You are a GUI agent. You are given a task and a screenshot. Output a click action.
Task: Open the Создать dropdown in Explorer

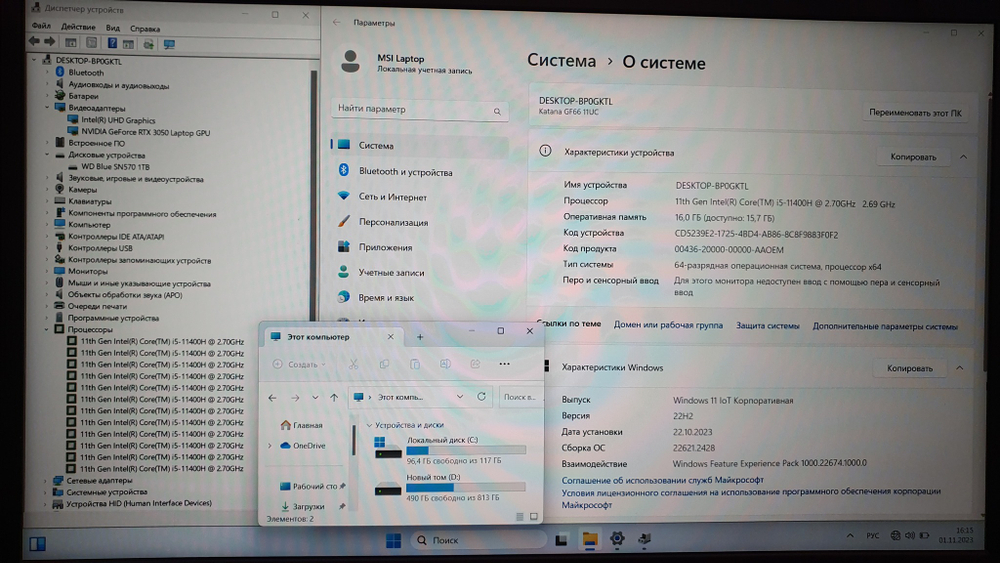300,365
